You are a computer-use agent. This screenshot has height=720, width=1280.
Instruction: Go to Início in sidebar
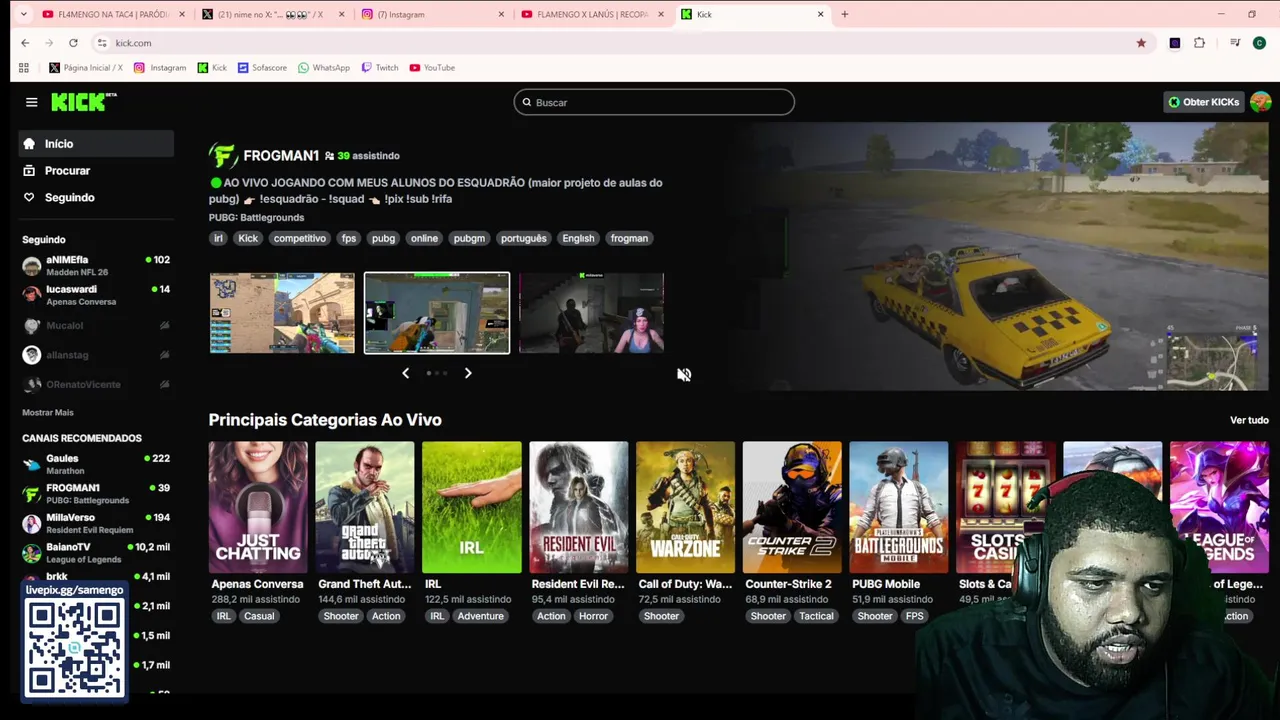pyautogui.click(x=96, y=144)
